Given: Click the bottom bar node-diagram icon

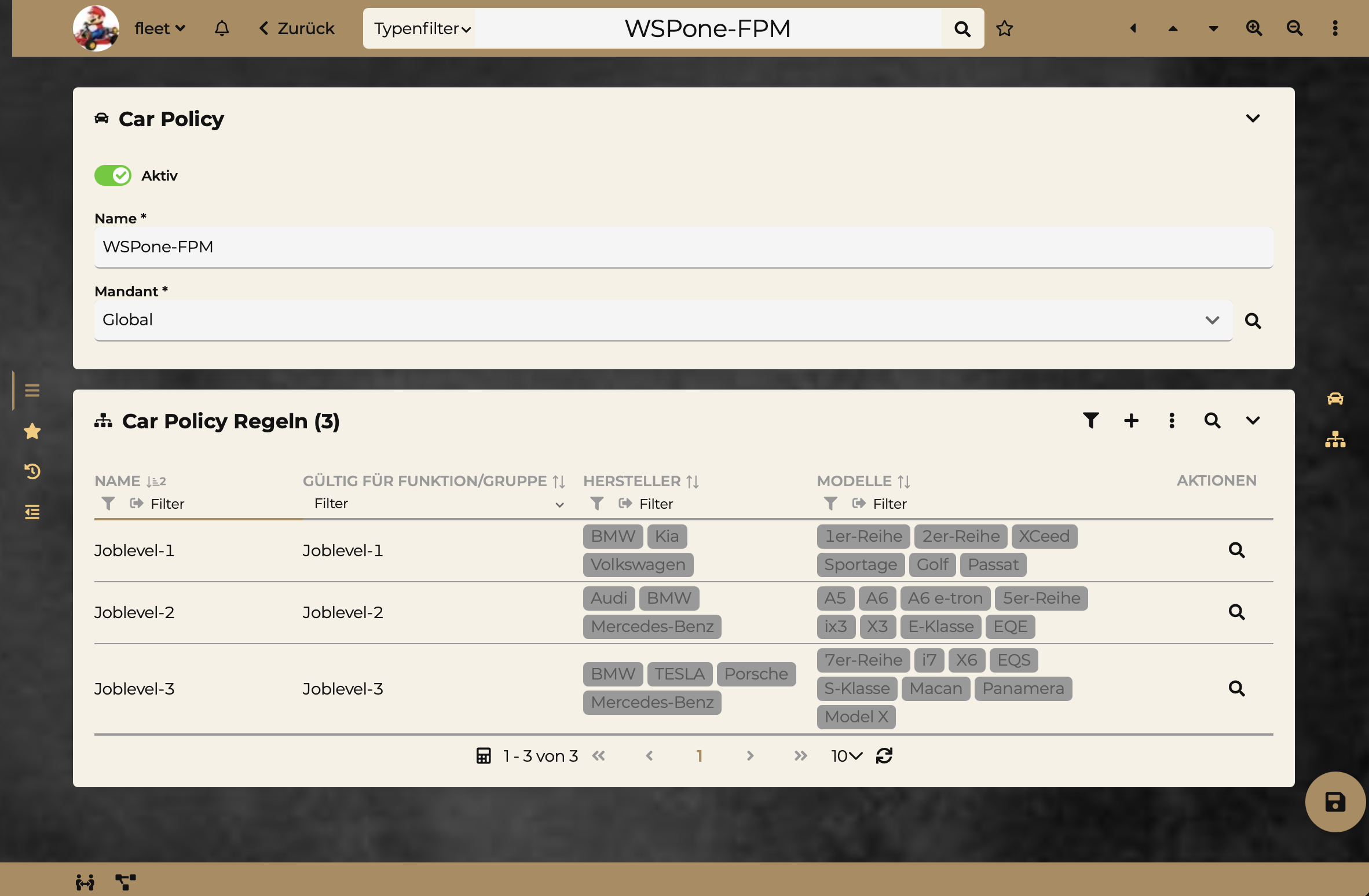Looking at the screenshot, I should click(125, 882).
